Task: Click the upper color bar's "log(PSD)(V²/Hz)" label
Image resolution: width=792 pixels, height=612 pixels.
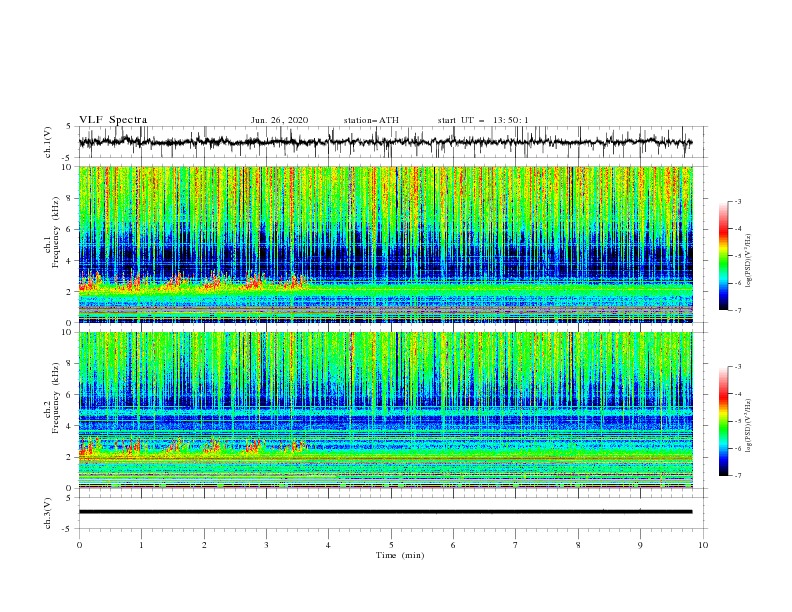Action: (749, 261)
